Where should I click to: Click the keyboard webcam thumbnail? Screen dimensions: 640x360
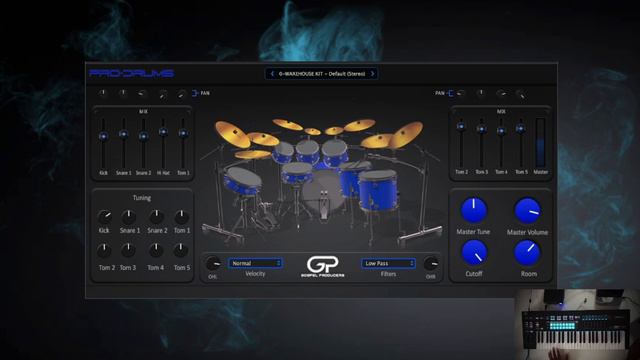click(x=577, y=325)
